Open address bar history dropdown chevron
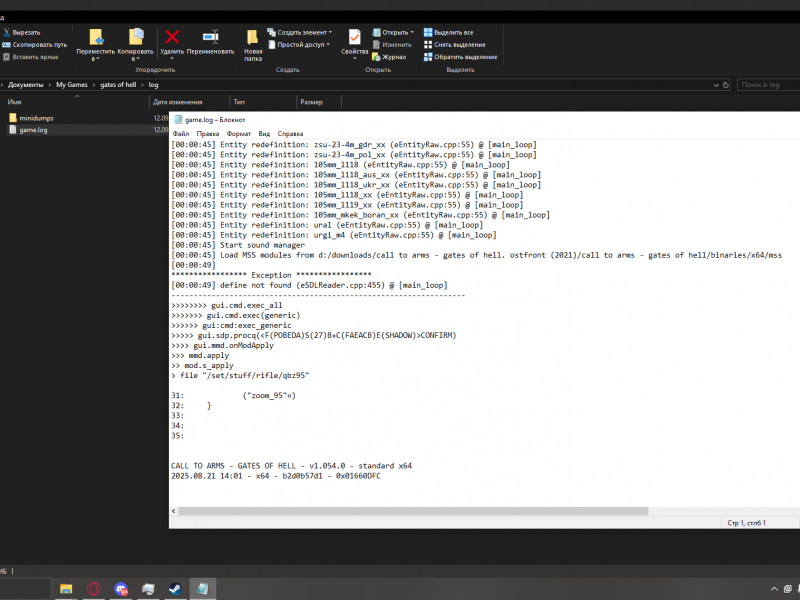Screen dimensions: 800x600 coord(716,85)
